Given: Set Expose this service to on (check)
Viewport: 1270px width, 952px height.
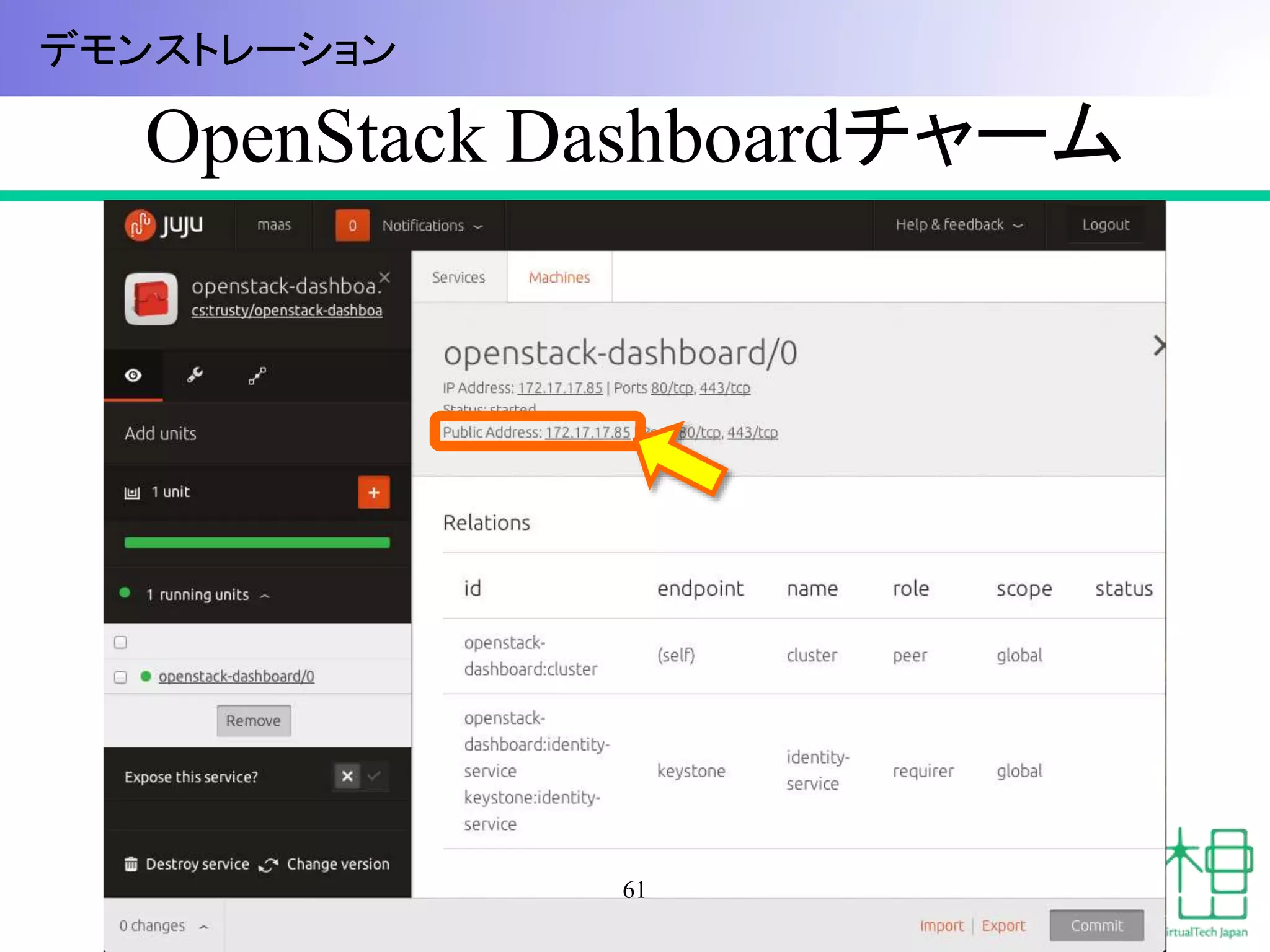Looking at the screenshot, I should pos(375,776).
